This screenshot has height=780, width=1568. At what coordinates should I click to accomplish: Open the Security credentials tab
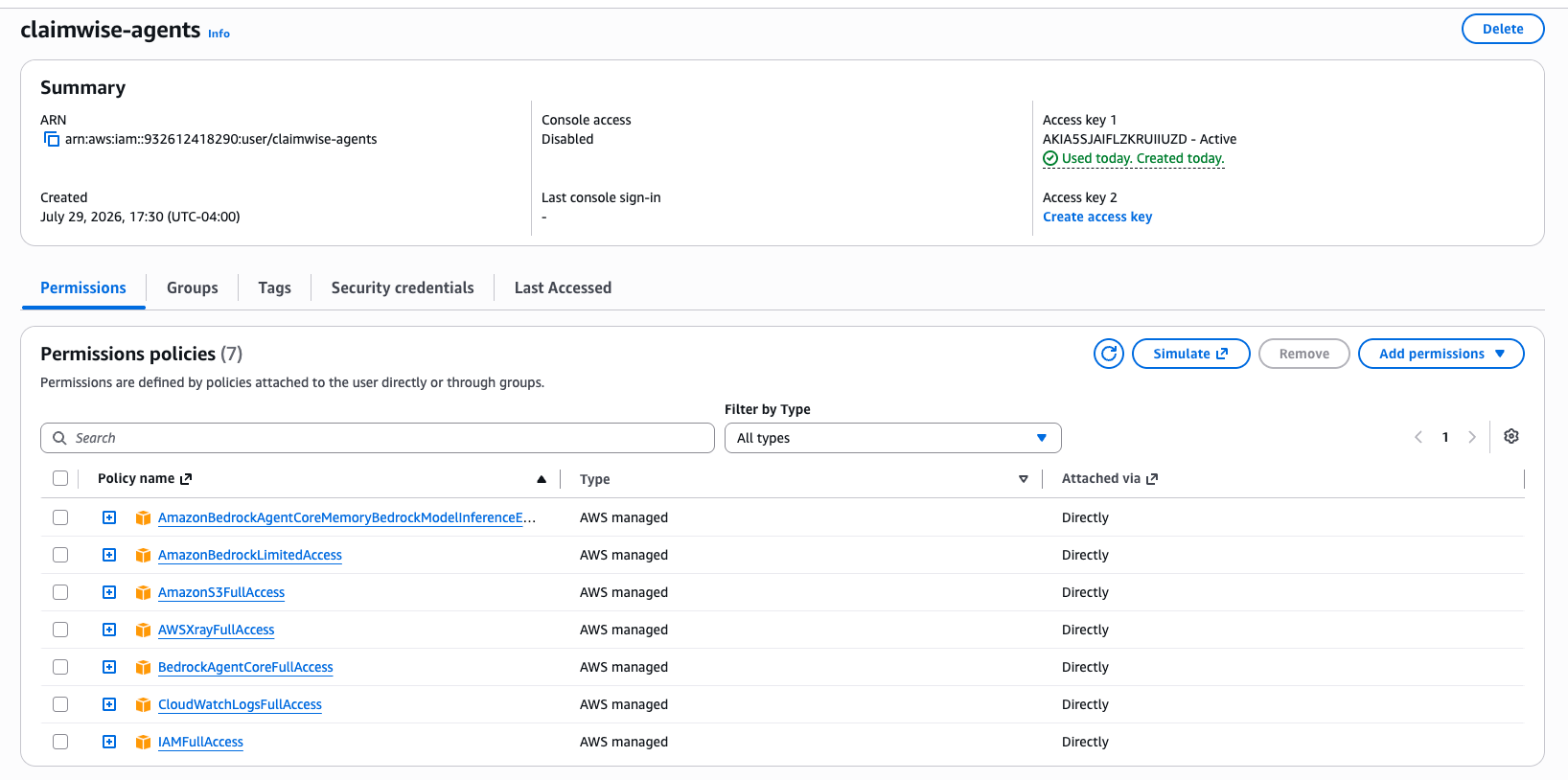[403, 287]
